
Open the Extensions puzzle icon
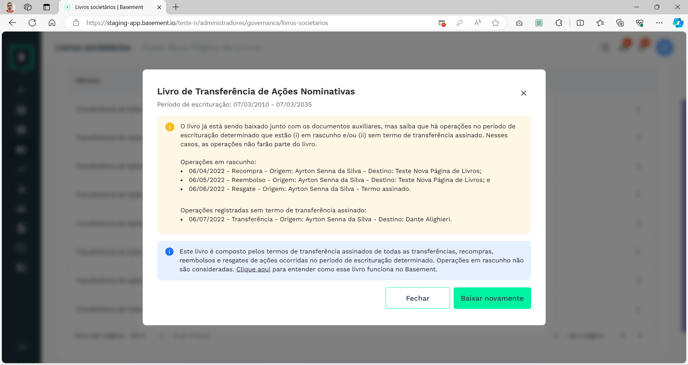click(x=559, y=23)
